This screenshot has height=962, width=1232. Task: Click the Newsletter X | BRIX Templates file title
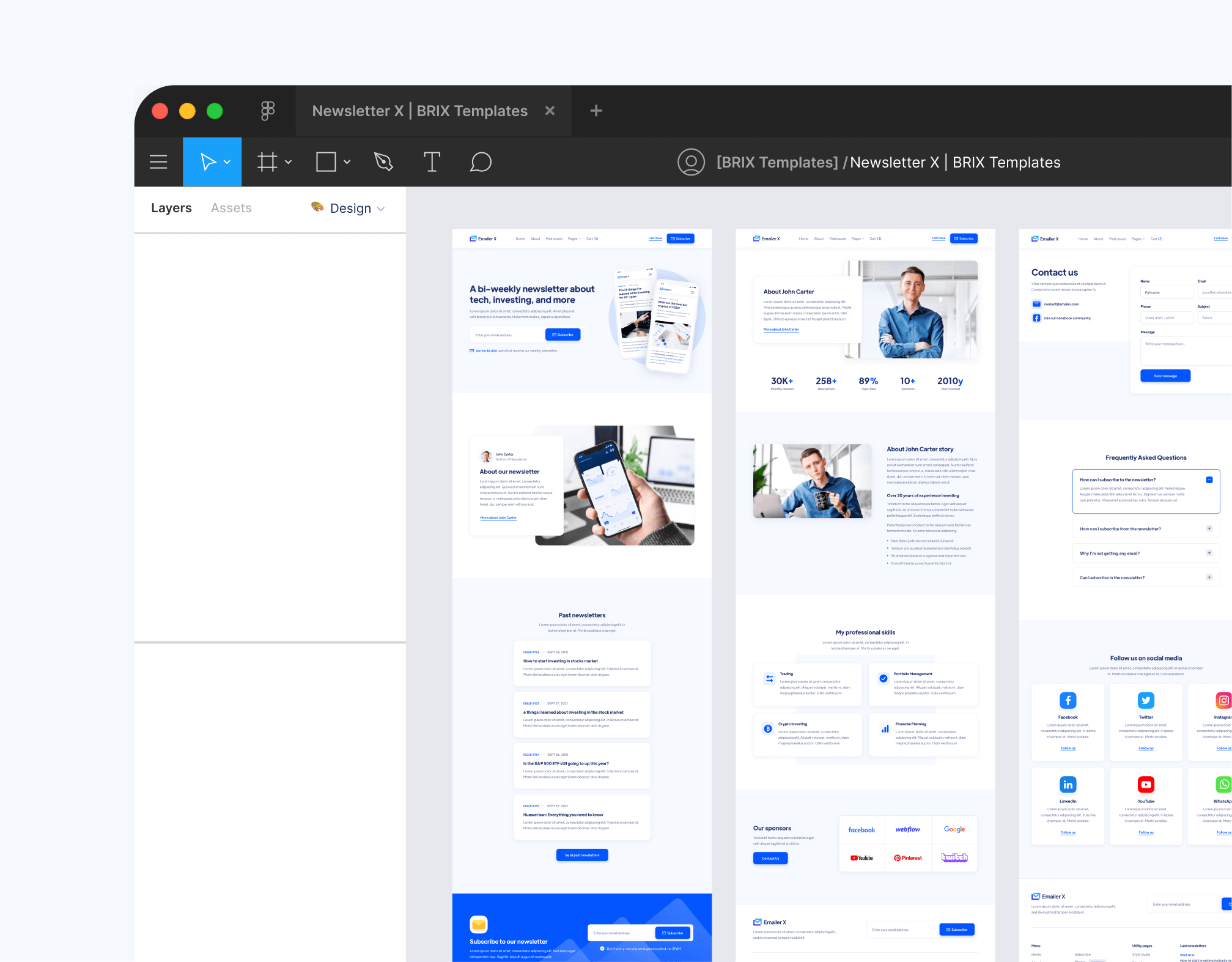[x=955, y=162]
